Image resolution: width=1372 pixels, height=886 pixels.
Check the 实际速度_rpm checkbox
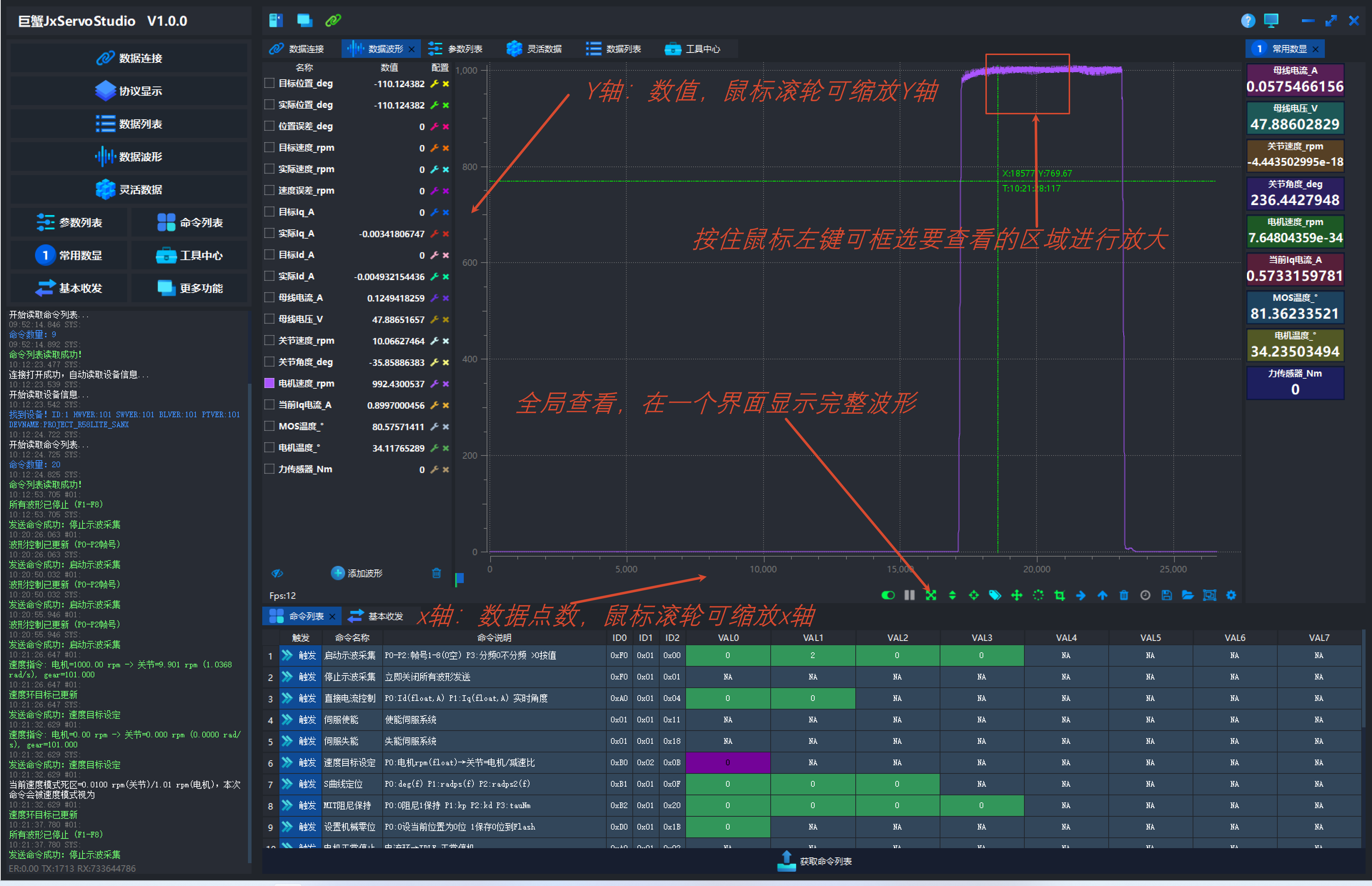pos(269,169)
